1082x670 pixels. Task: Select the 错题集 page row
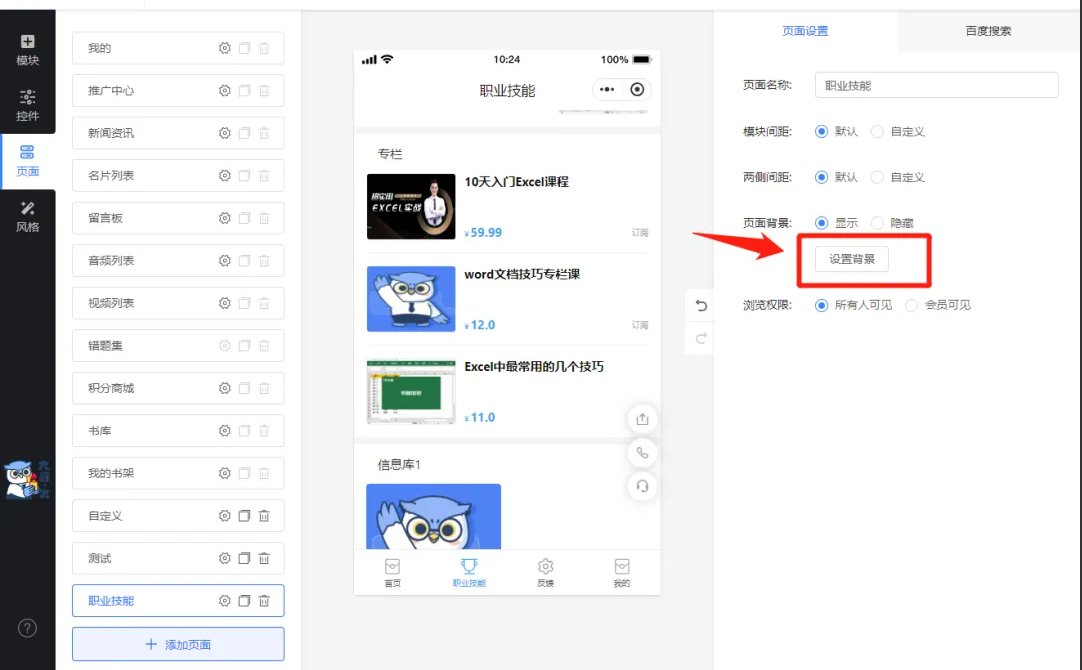click(x=178, y=346)
